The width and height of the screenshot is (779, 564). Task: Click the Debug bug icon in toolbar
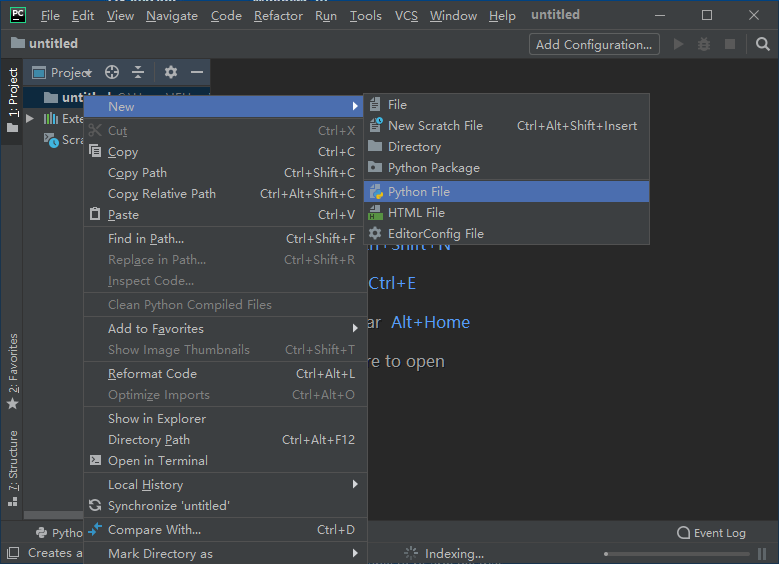[x=704, y=44]
